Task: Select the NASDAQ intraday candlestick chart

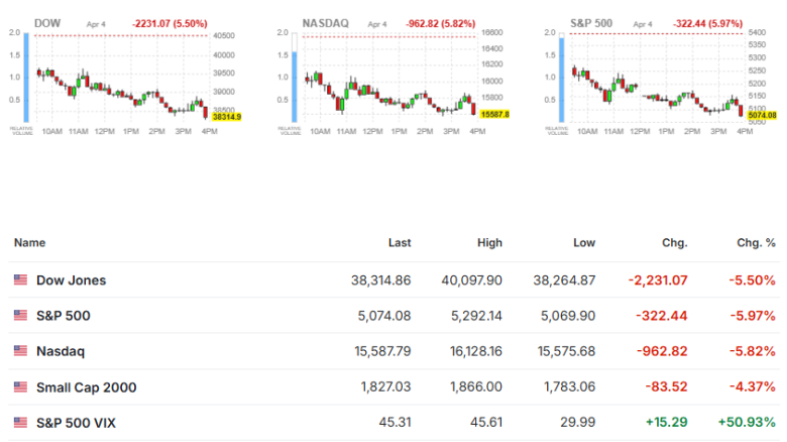Action: point(390,78)
